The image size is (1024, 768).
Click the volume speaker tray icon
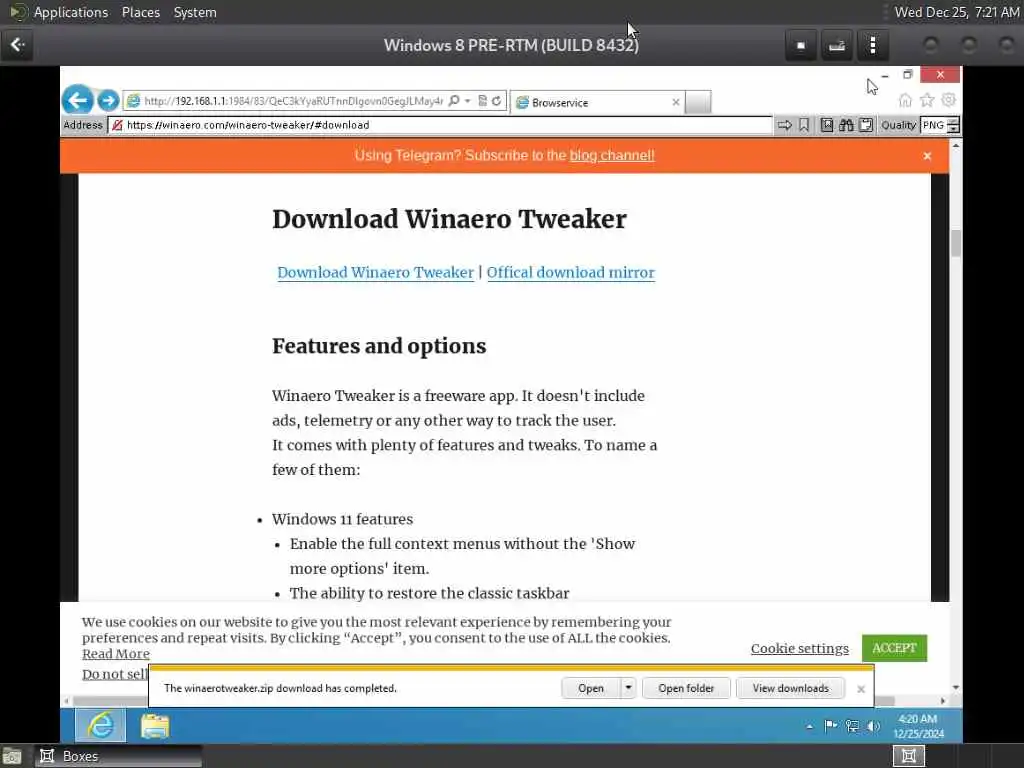click(x=874, y=726)
